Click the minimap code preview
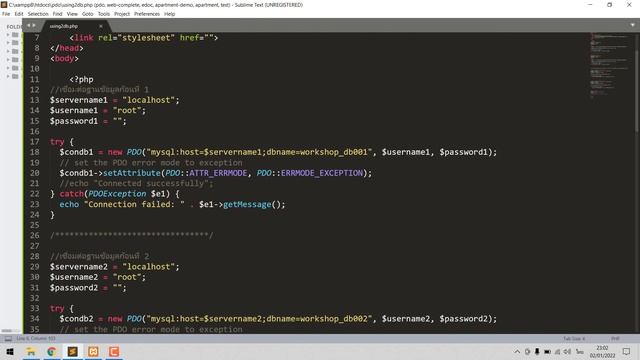 click(610, 65)
